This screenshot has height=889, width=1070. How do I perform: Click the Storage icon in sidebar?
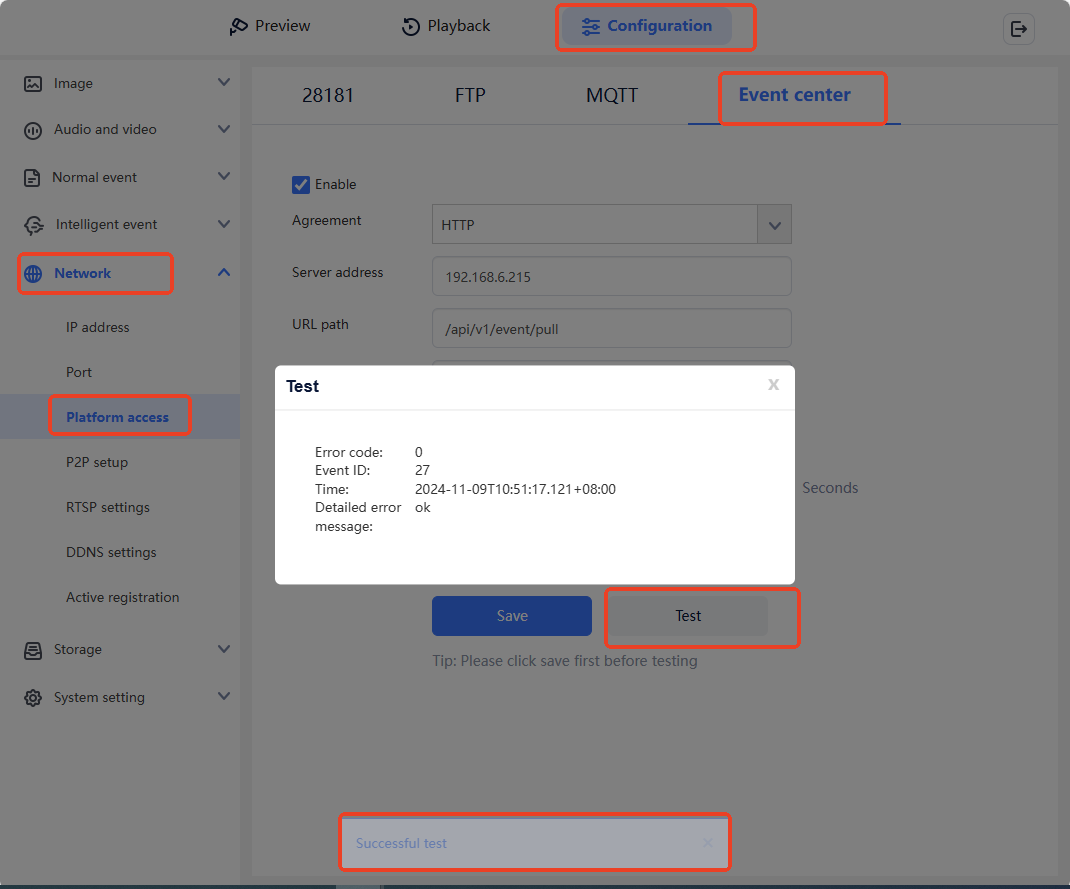point(33,650)
